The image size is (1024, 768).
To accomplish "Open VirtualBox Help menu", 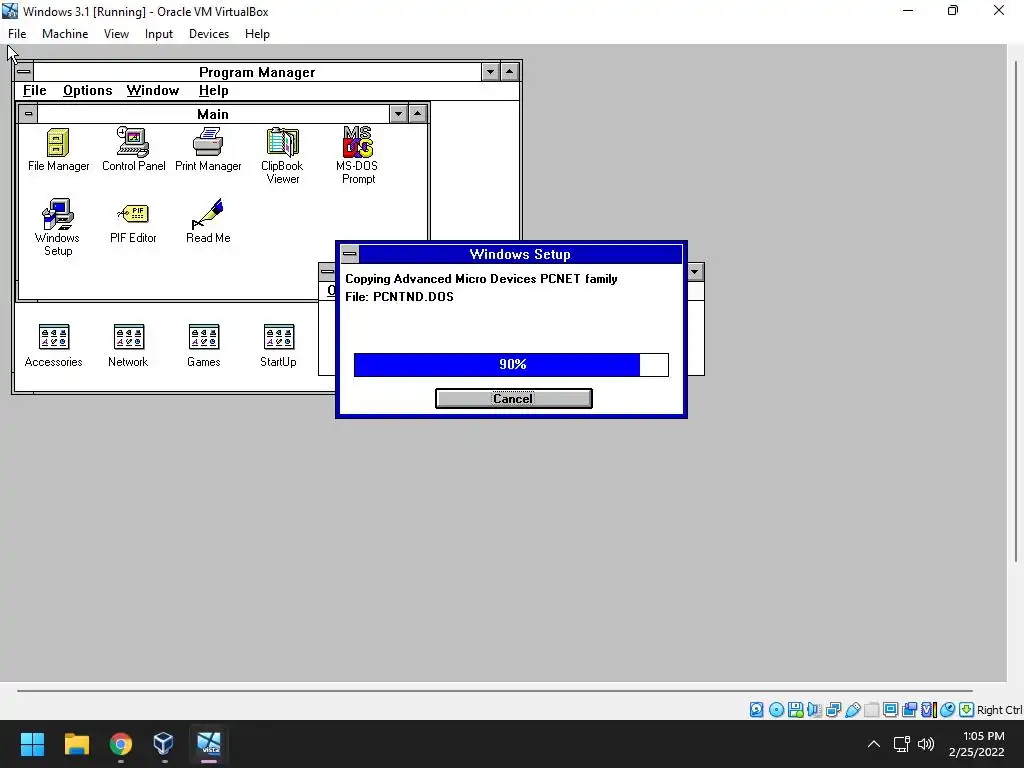I will tap(257, 34).
